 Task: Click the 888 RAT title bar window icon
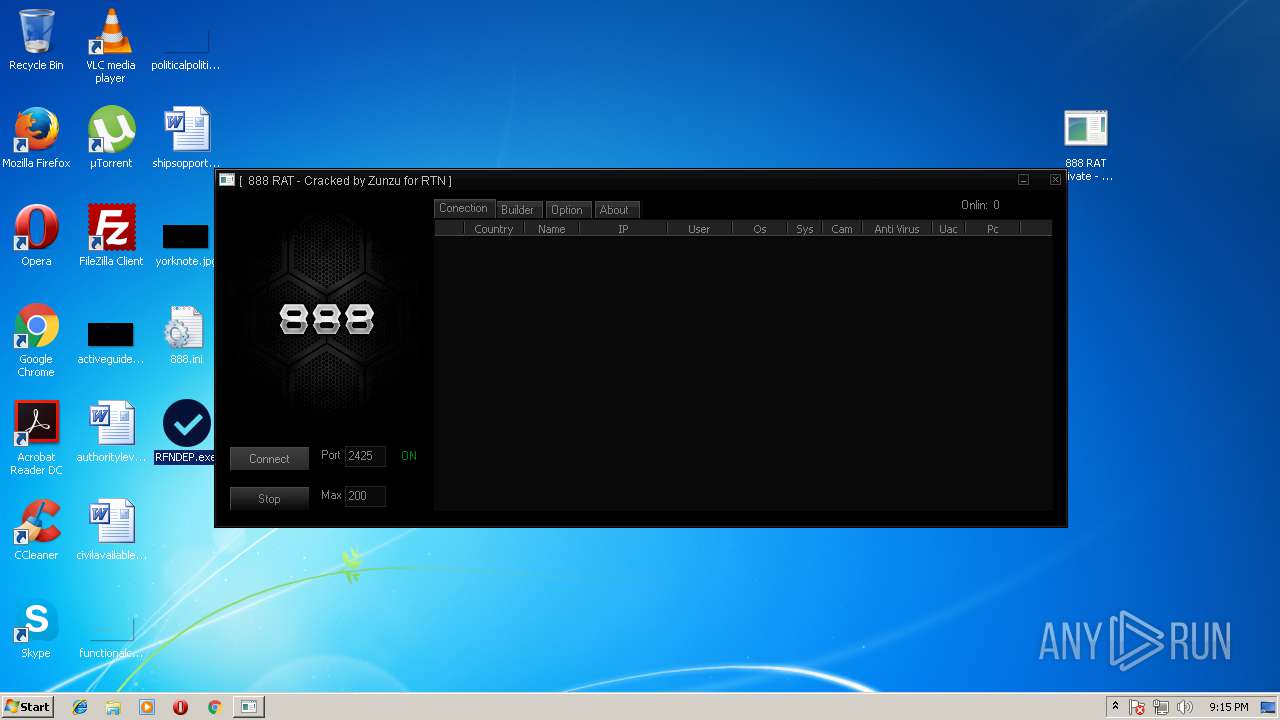(227, 180)
